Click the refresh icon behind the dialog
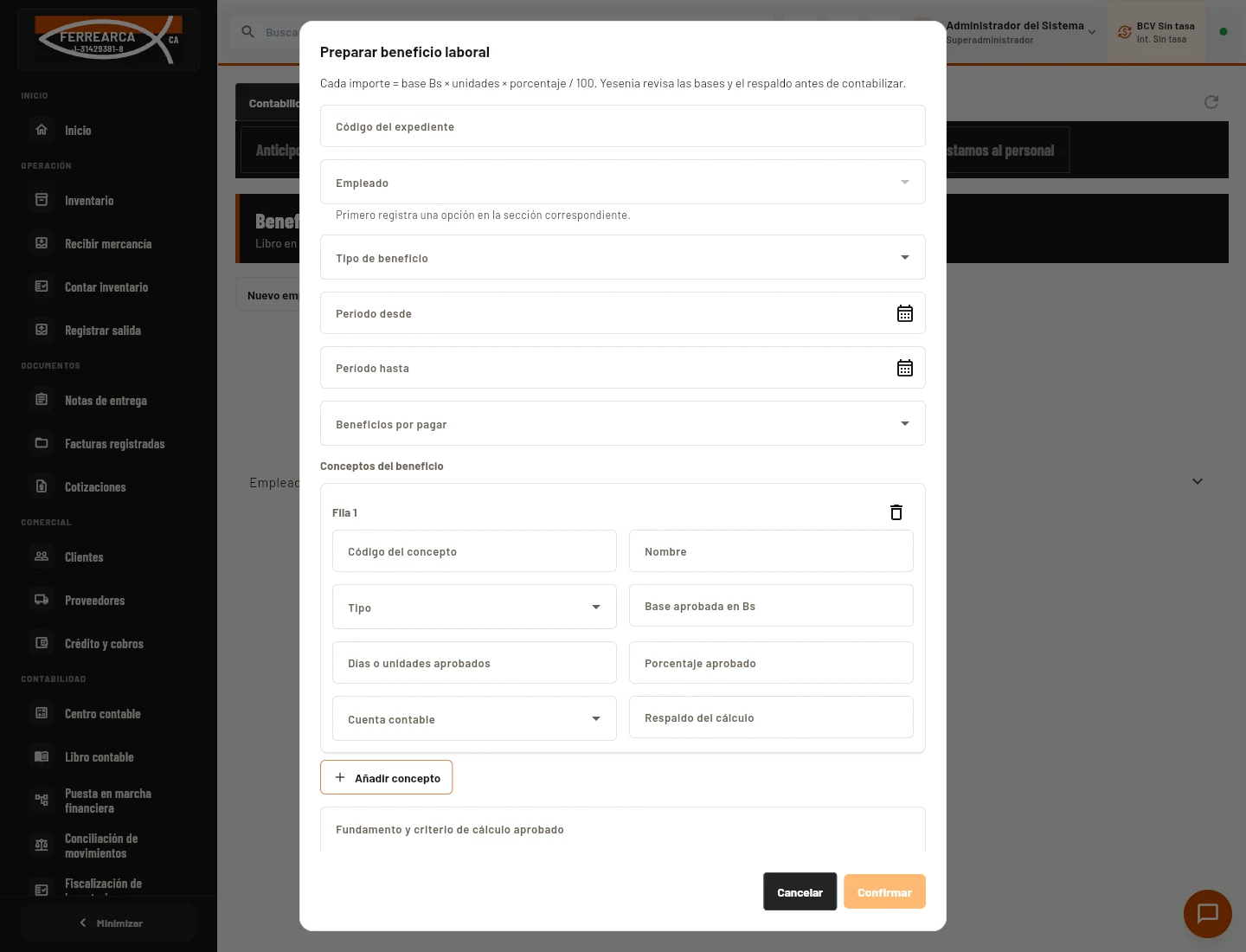This screenshot has height=952, width=1246. 1211,102
